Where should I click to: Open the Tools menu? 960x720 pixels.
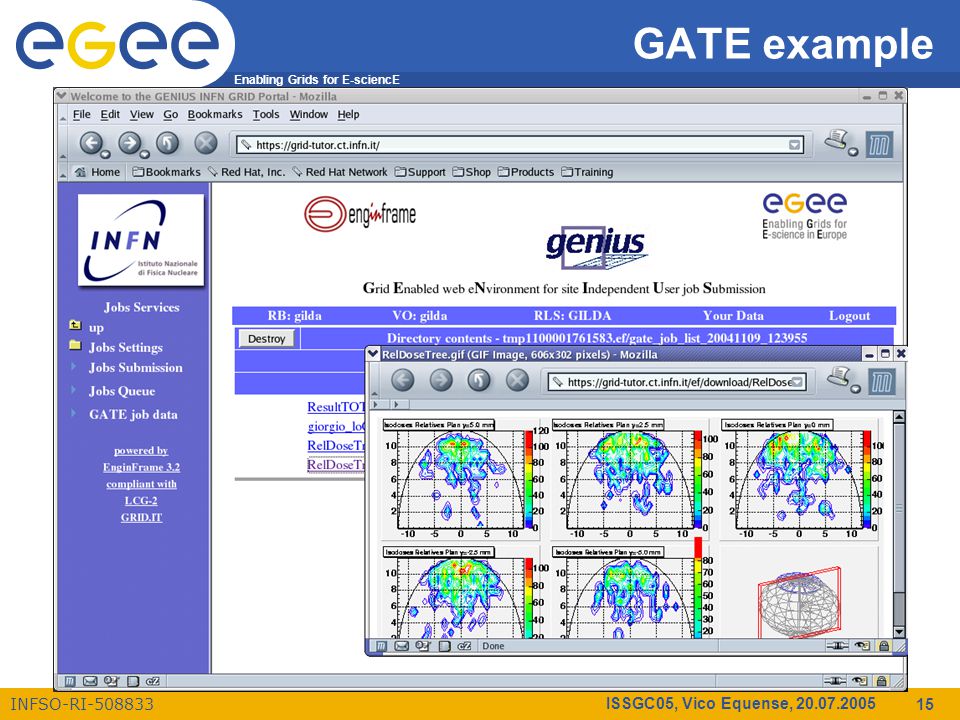(266, 114)
